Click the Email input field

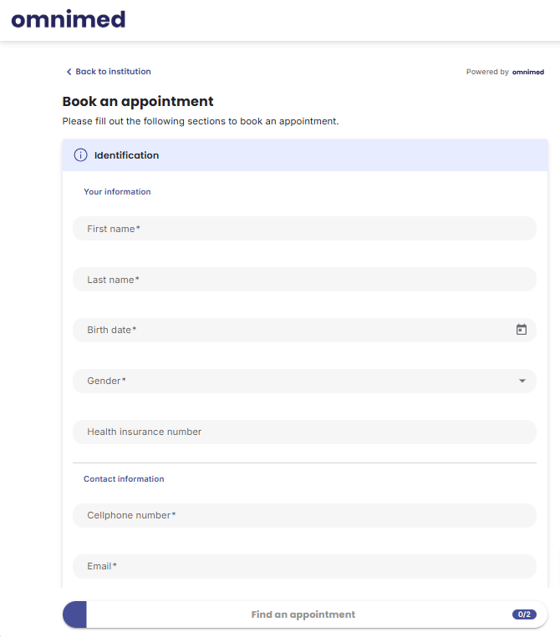pos(304,566)
